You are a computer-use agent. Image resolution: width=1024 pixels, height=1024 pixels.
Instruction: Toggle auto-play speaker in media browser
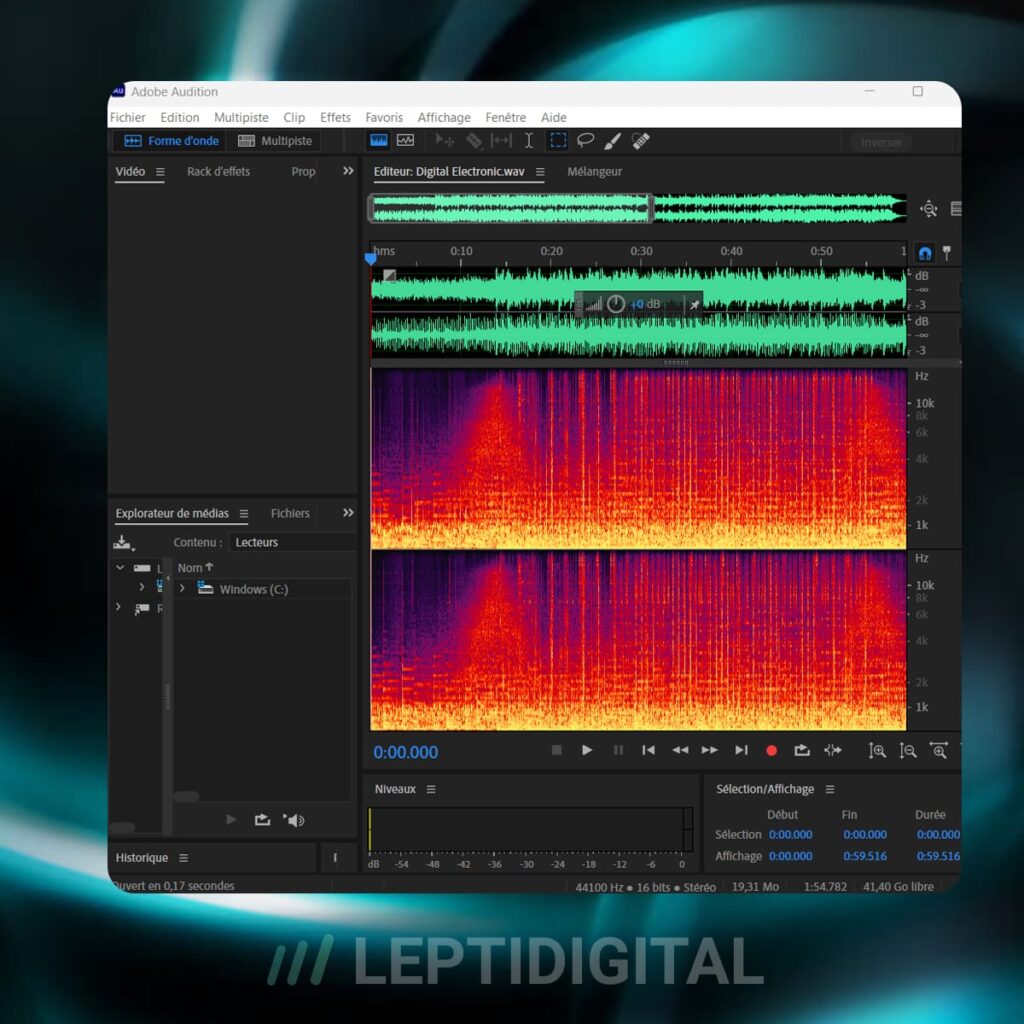(x=293, y=820)
